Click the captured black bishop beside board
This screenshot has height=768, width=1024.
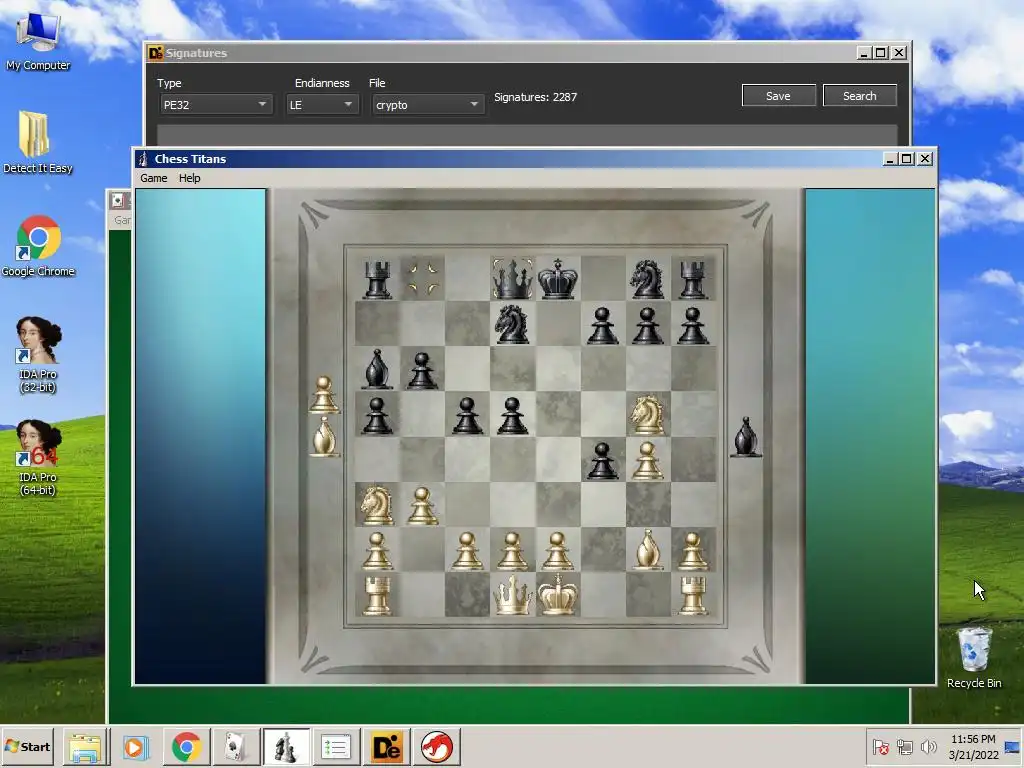(x=745, y=436)
